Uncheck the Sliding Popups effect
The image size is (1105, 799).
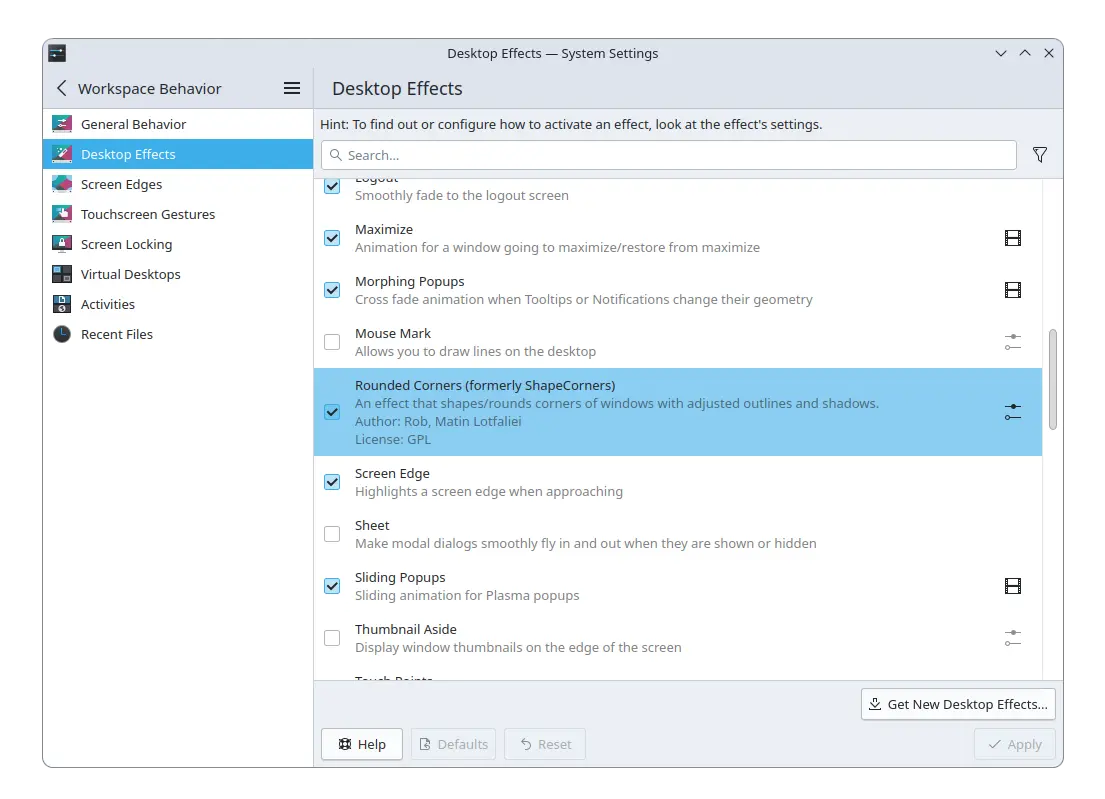(332, 586)
